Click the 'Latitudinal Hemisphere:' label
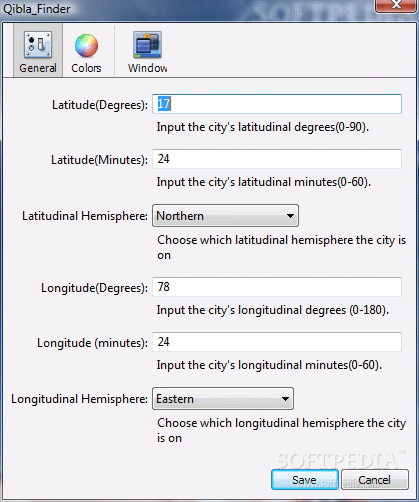The height and width of the screenshot is (502, 419). (x=85, y=216)
